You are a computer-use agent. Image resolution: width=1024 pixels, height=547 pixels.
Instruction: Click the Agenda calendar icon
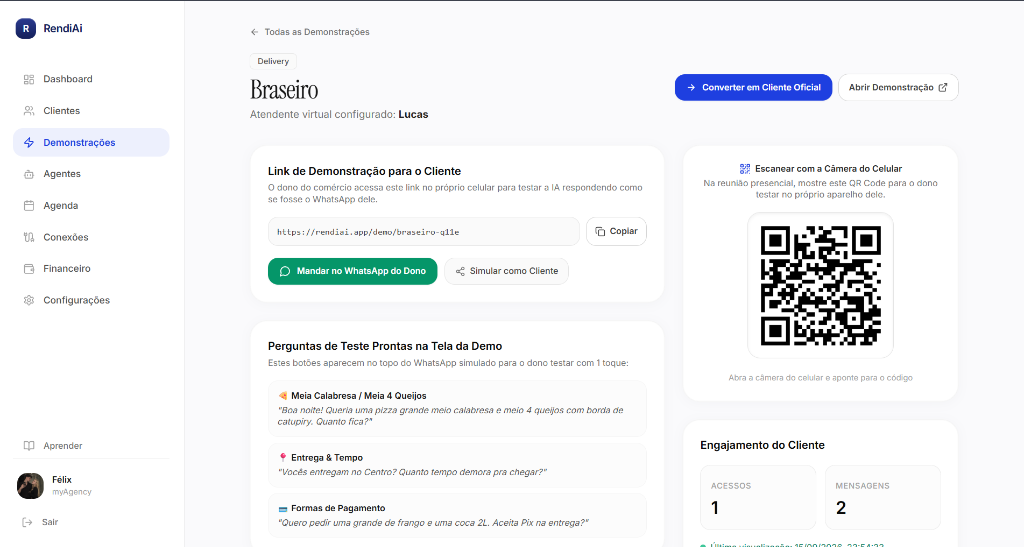29,206
